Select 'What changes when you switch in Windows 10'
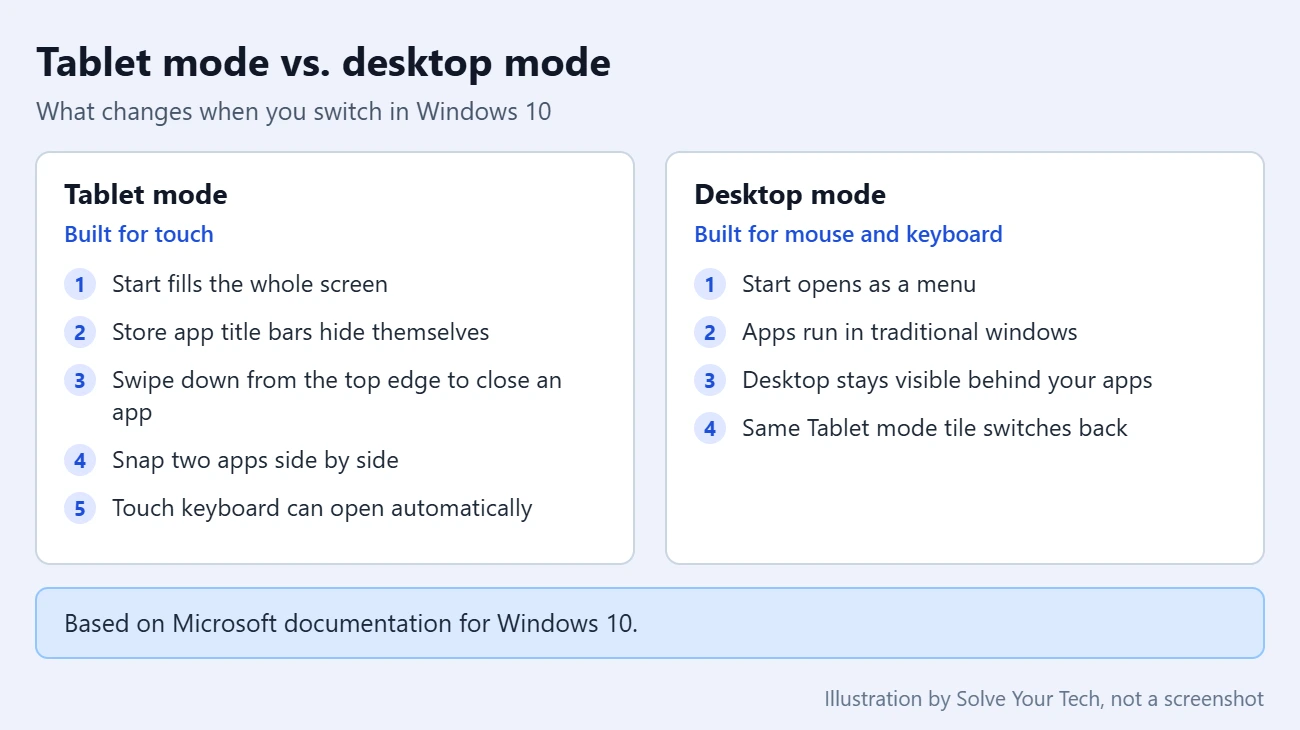The width and height of the screenshot is (1300, 730). click(x=294, y=111)
